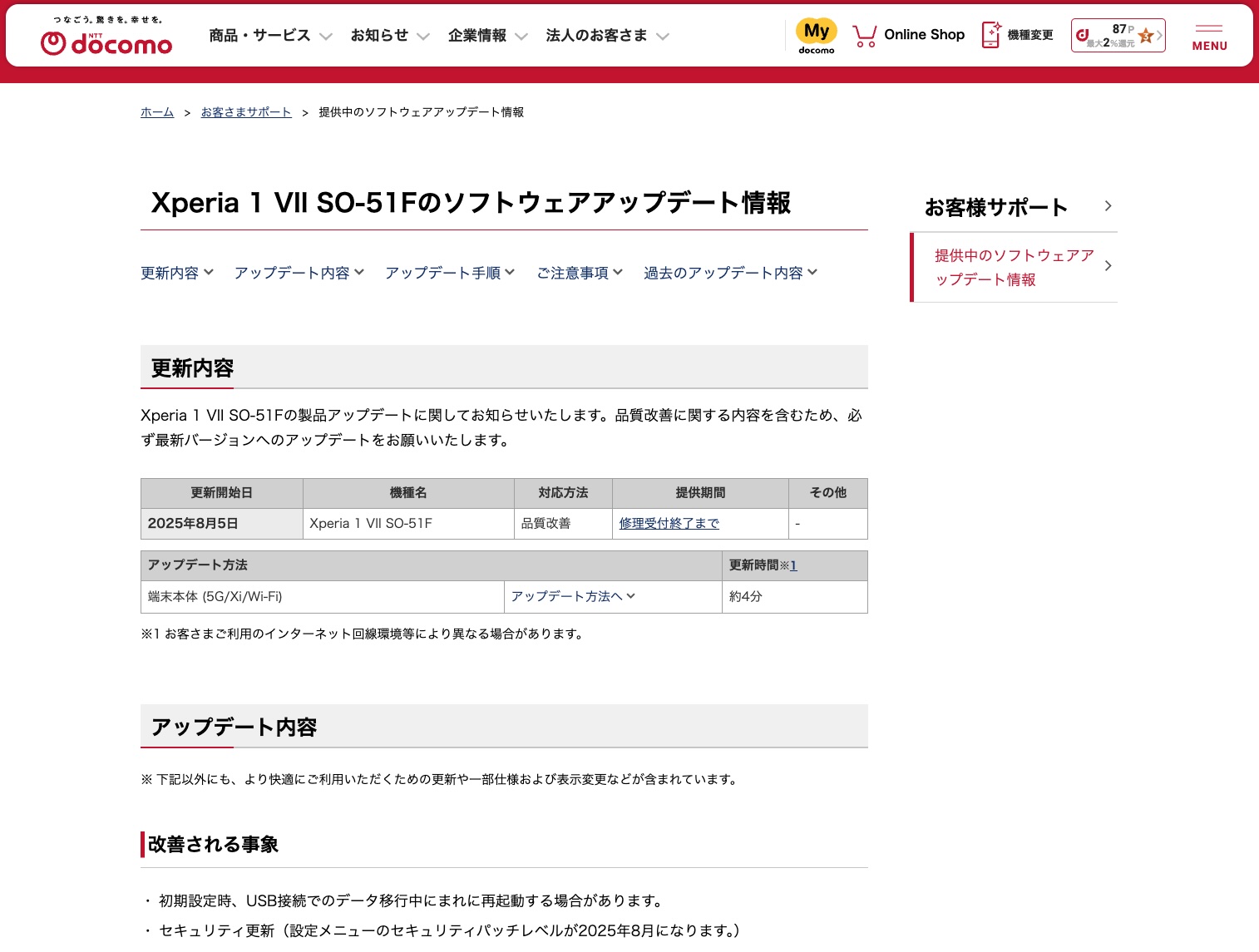Click アップデート方法へ link in table
The image size is (1259, 952).
coord(573,597)
